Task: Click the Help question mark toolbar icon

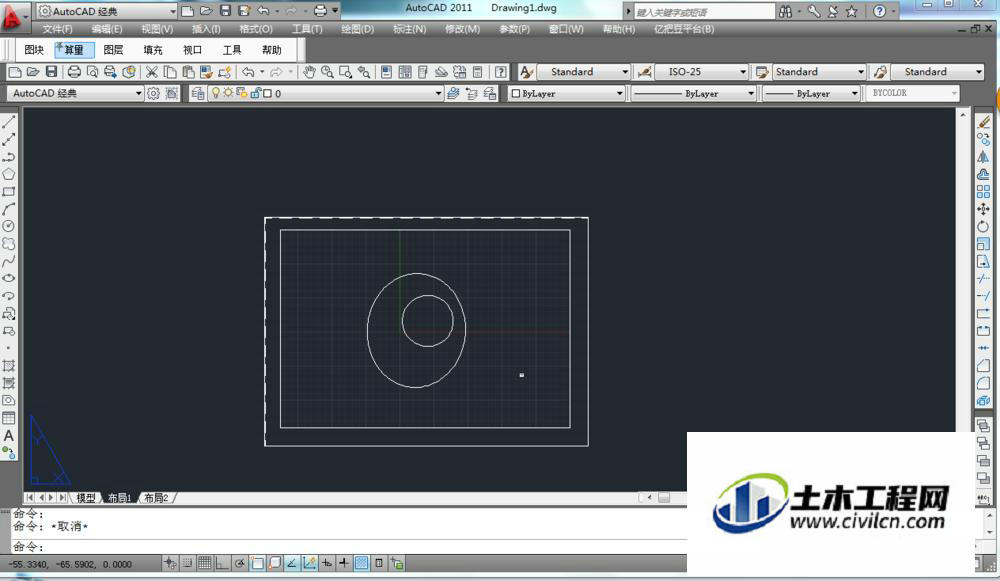Action: [501, 72]
